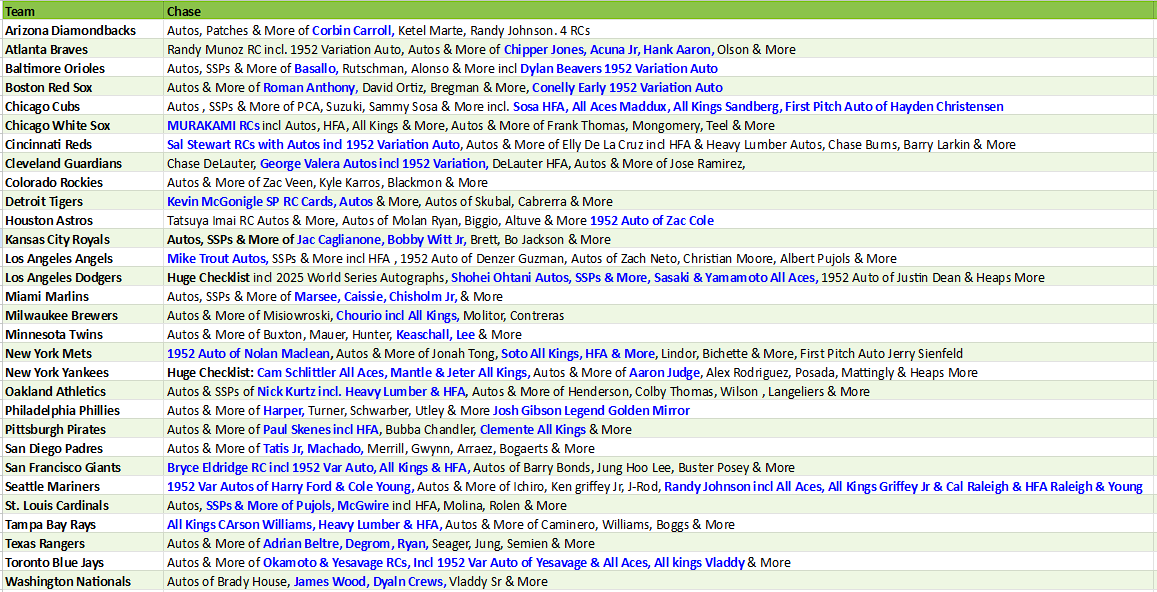The image size is (1157, 592).
Task: Select the George Valera Autos chase cell
Action: point(660,163)
